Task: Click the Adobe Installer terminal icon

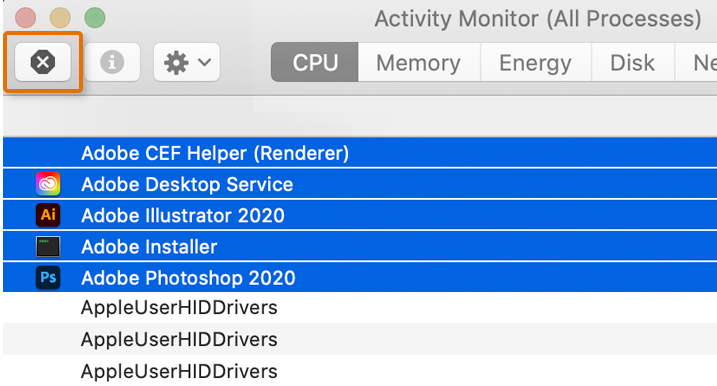Action: click(x=48, y=247)
